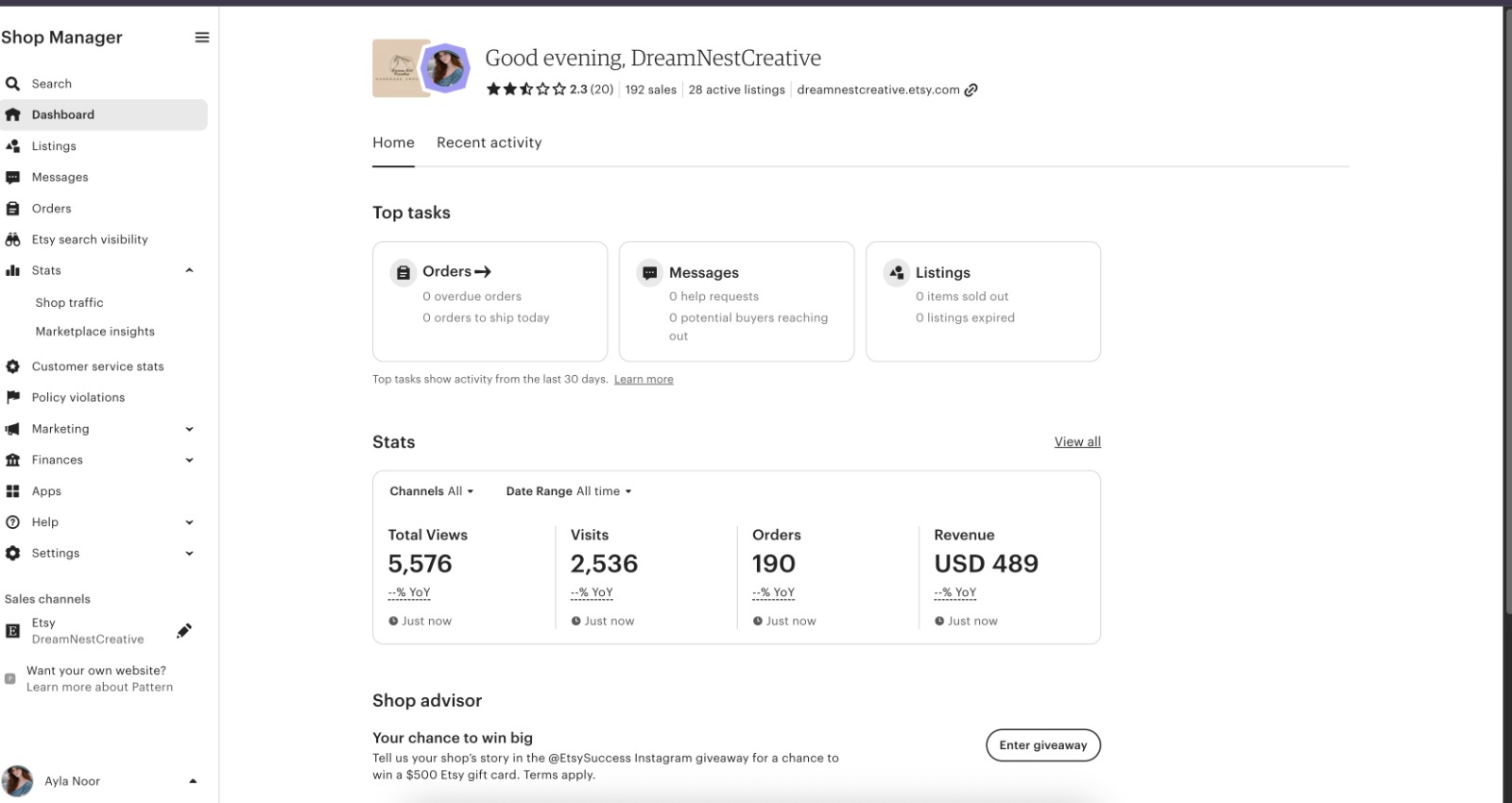Open the Orders card in Top tasks
Viewport: 1512px width, 803px height.
click(x=490, y=301)
